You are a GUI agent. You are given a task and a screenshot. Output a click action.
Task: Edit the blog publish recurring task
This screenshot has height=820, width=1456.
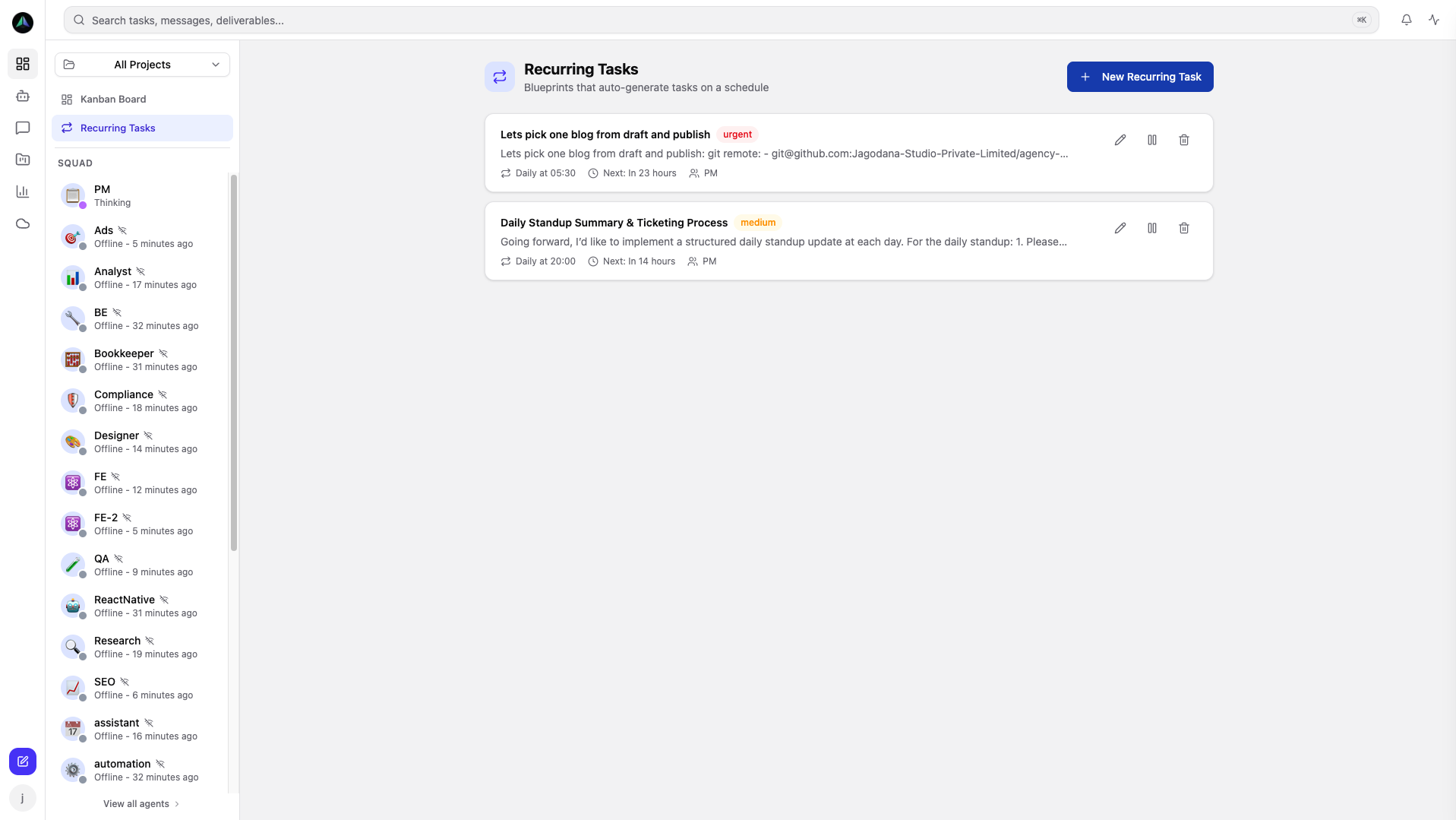tap(1120, 140)
